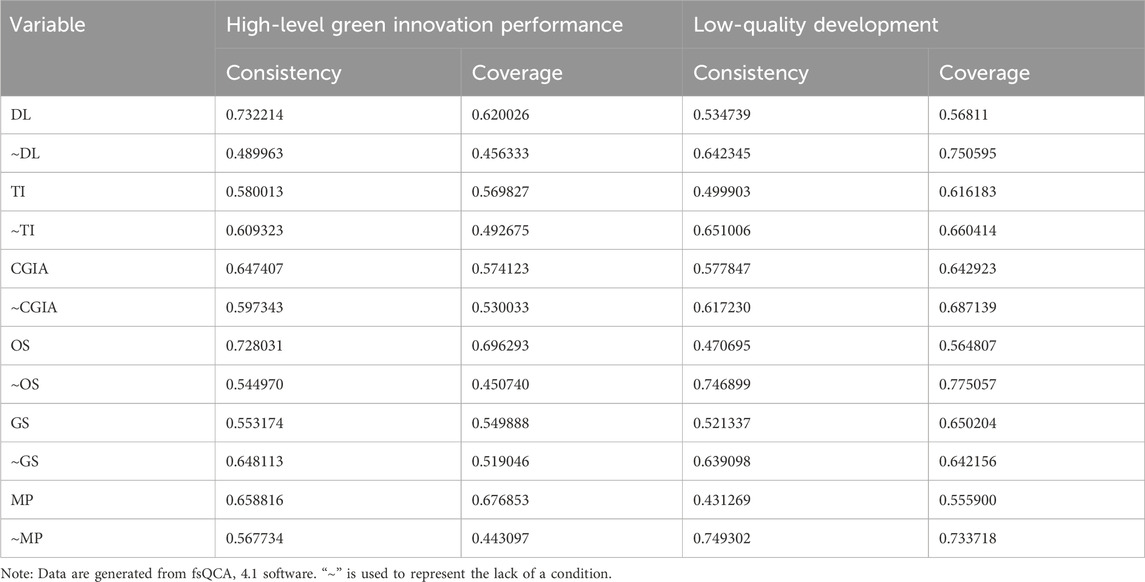Click the cell 0.648113
Screen dimensions: 1145x582
(255, 462)
